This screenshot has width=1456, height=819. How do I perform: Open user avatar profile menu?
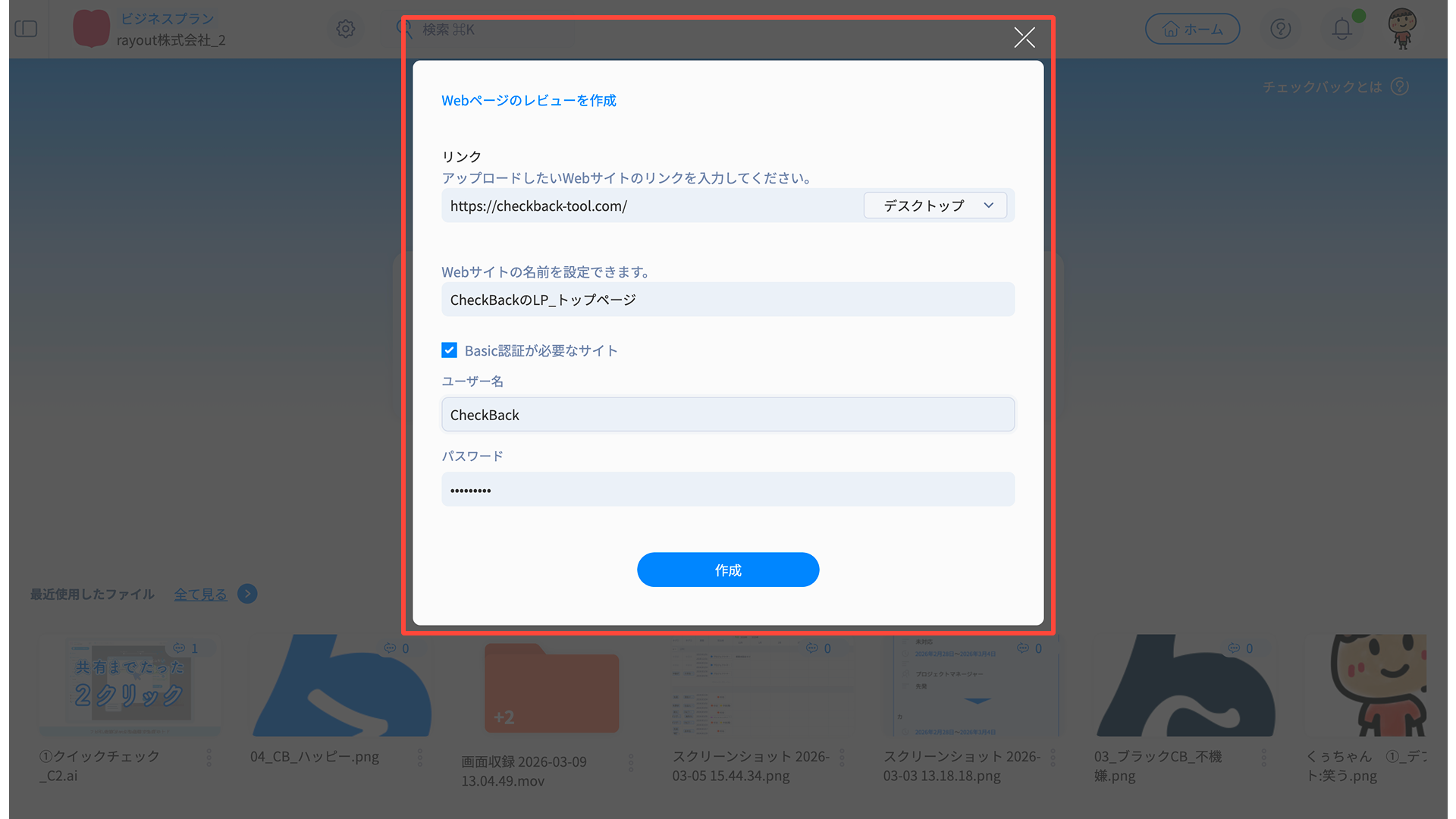pos(1401,29)
